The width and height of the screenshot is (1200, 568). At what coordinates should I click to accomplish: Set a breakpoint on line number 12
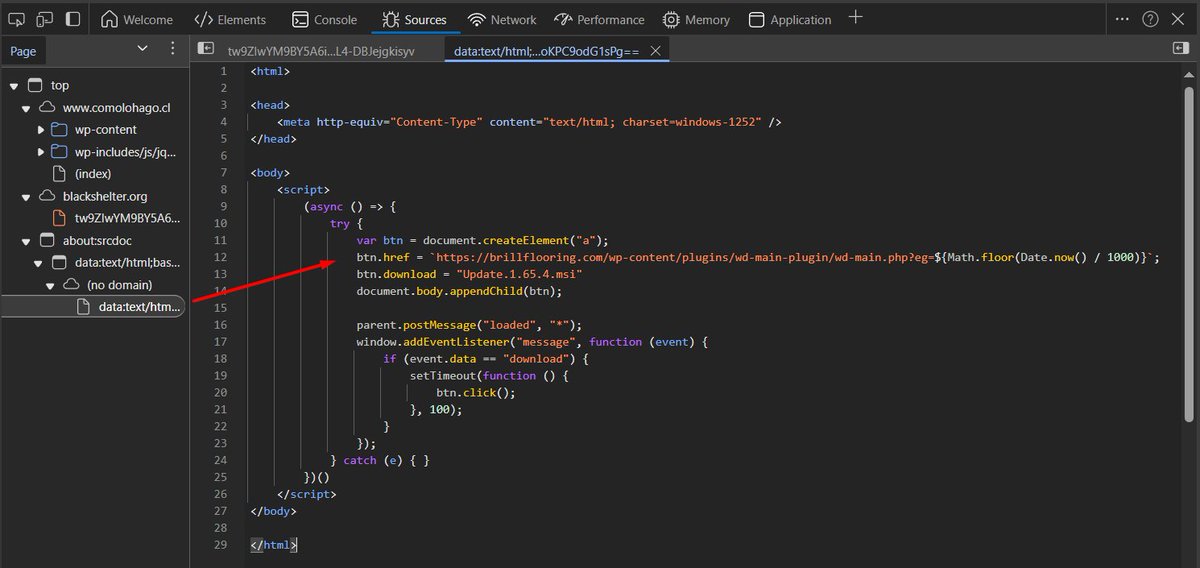pos(222,257)
